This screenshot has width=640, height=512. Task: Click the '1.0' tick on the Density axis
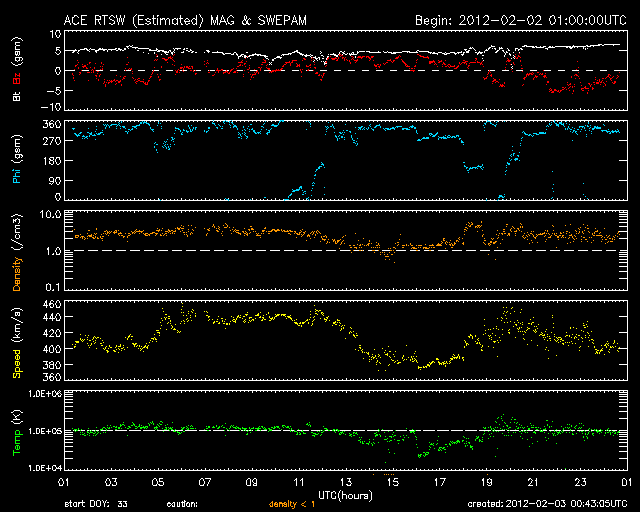pos(53,251)
